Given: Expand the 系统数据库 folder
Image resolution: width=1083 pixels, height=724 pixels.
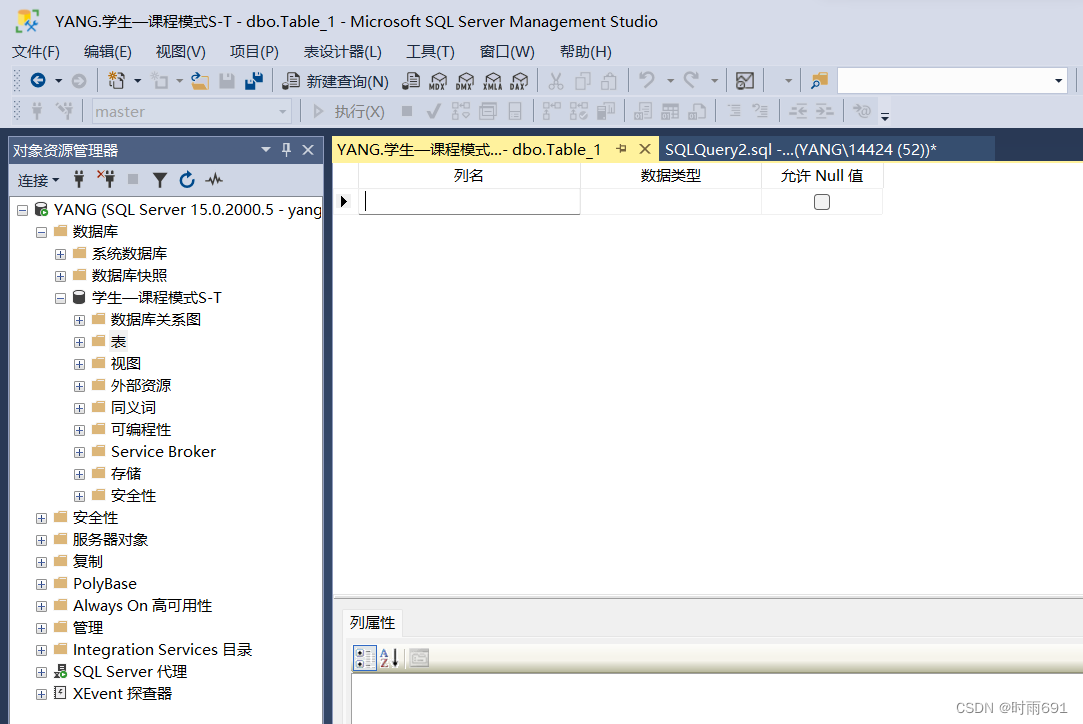Looking at the screenshot, I should click(61, 254).
